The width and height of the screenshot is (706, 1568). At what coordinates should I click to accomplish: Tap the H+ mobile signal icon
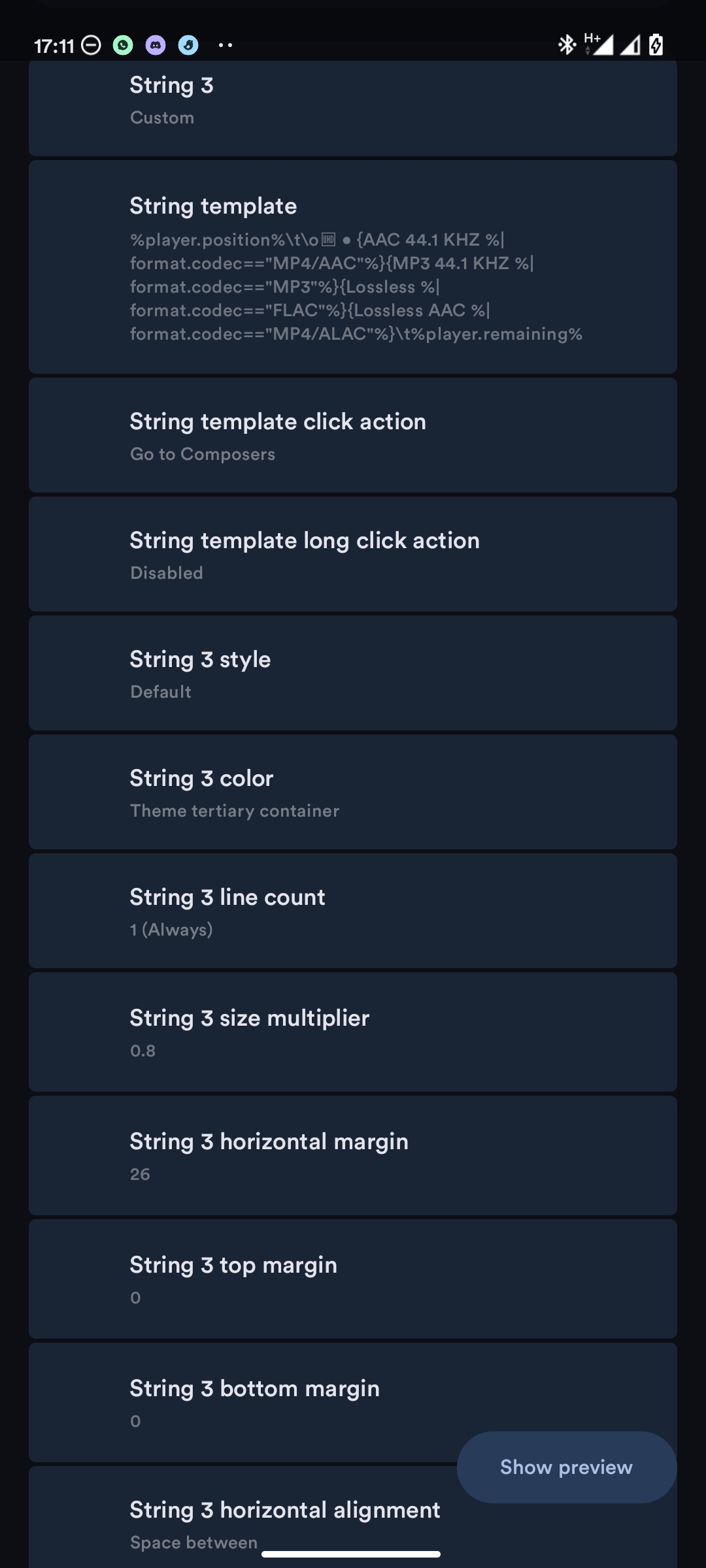599,44
